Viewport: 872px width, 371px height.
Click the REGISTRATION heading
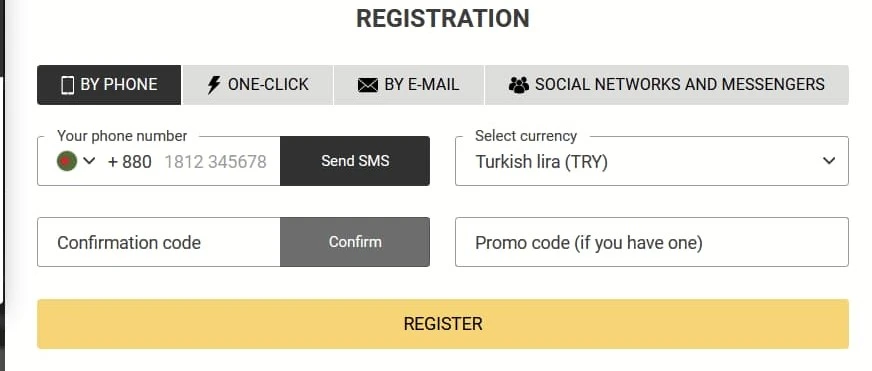click(x=443, y=18)
